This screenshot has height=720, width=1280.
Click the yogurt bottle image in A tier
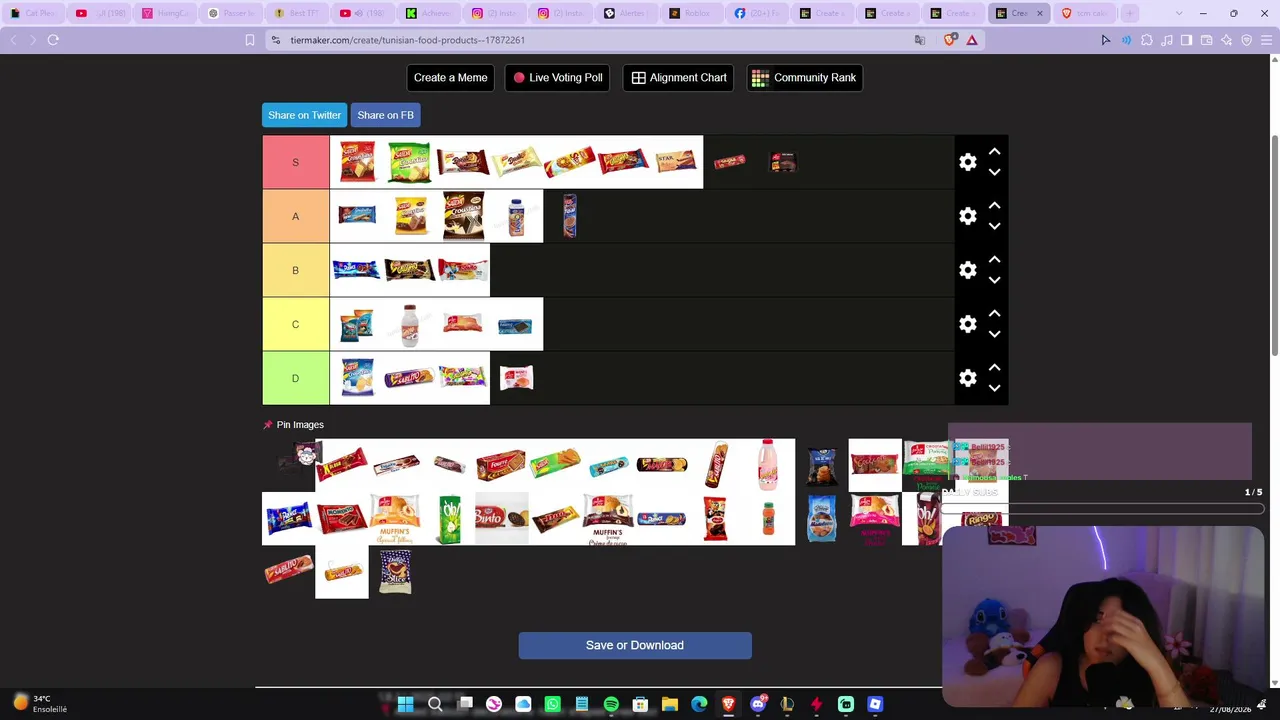[516, 216]
